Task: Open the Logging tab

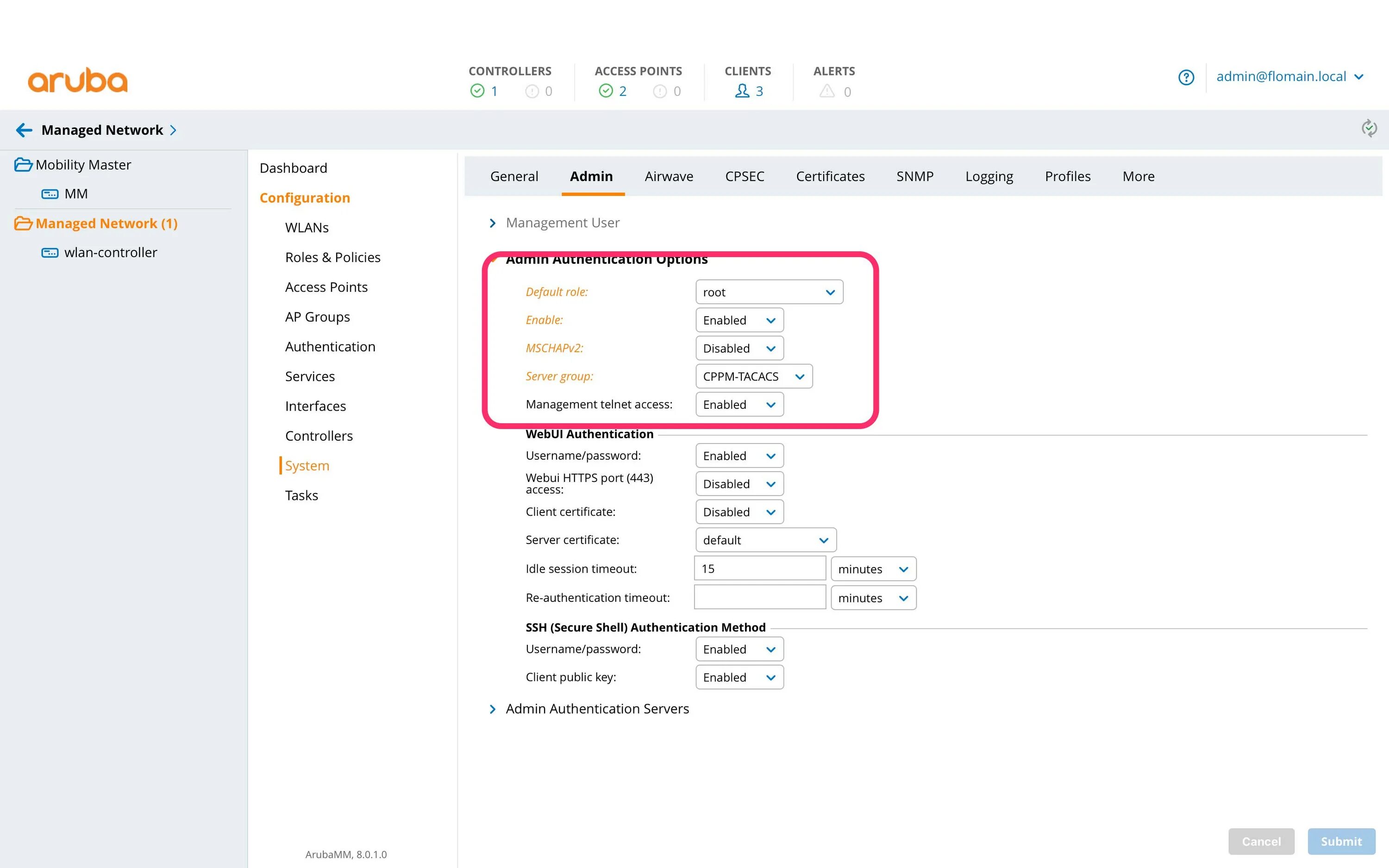Action: click(x=989, y=176)
